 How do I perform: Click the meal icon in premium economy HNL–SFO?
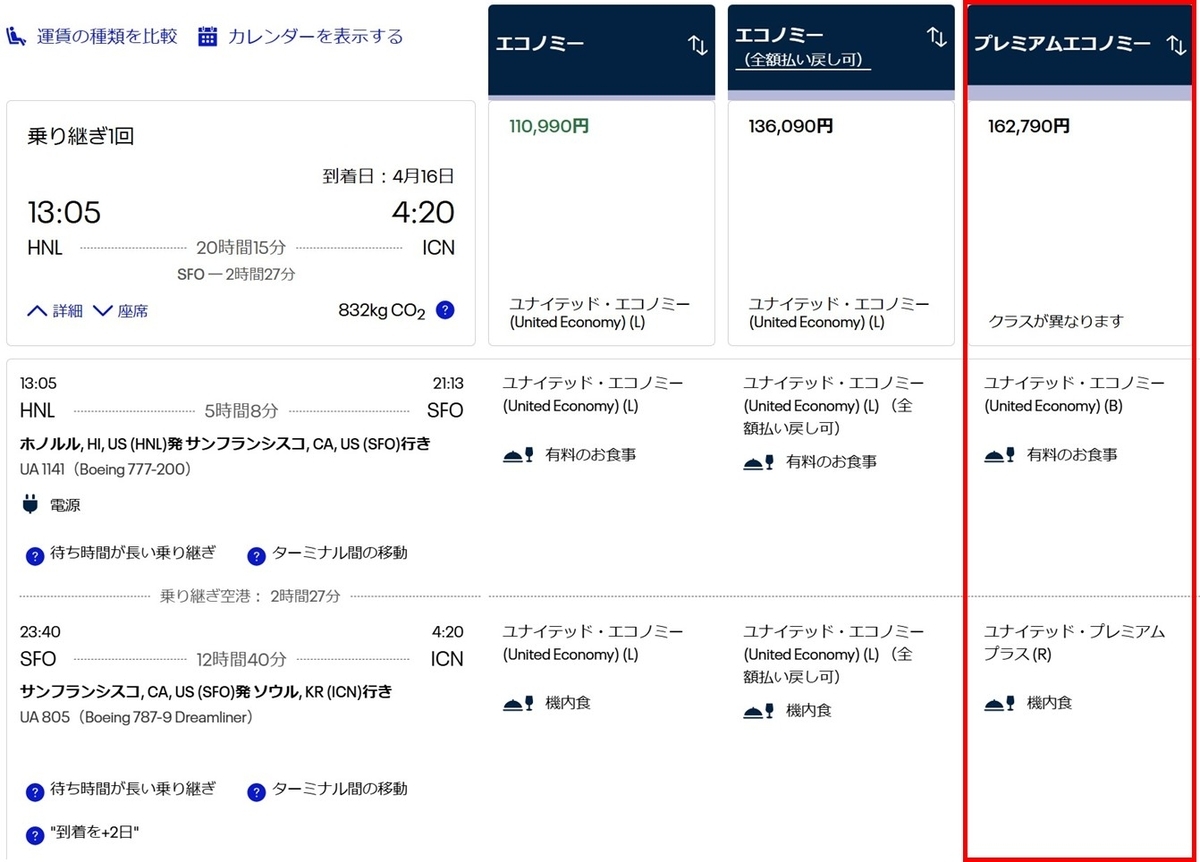(x=1001, y=455)
